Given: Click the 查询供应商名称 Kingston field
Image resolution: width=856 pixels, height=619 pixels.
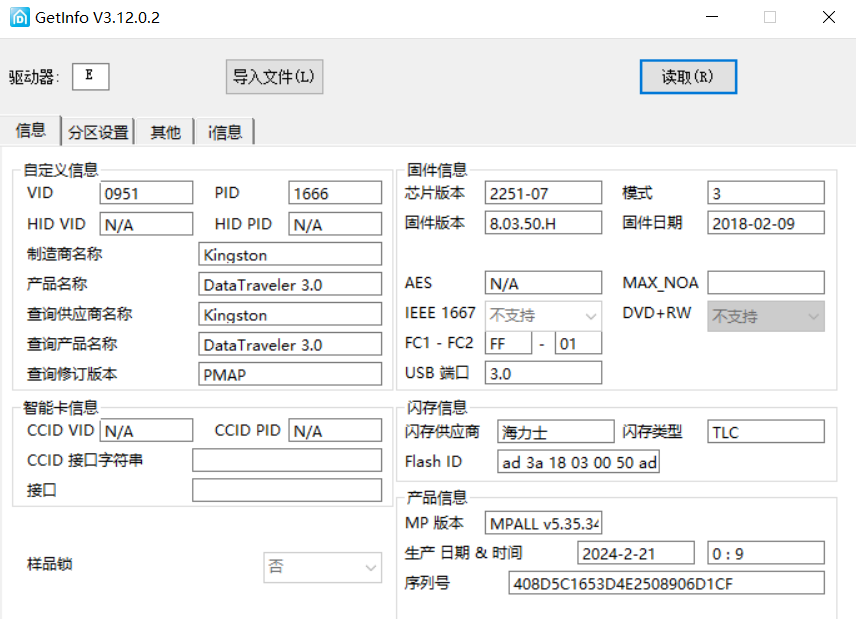Looking at the screenshot, I should point(290,314).
